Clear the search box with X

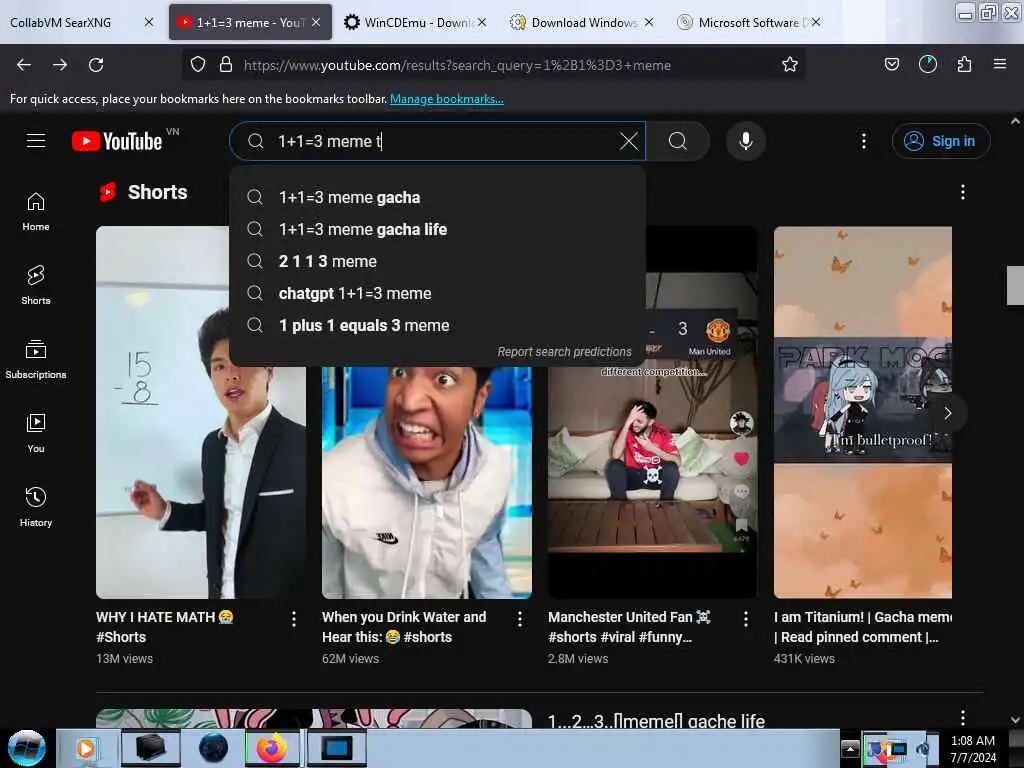[628, 140]
